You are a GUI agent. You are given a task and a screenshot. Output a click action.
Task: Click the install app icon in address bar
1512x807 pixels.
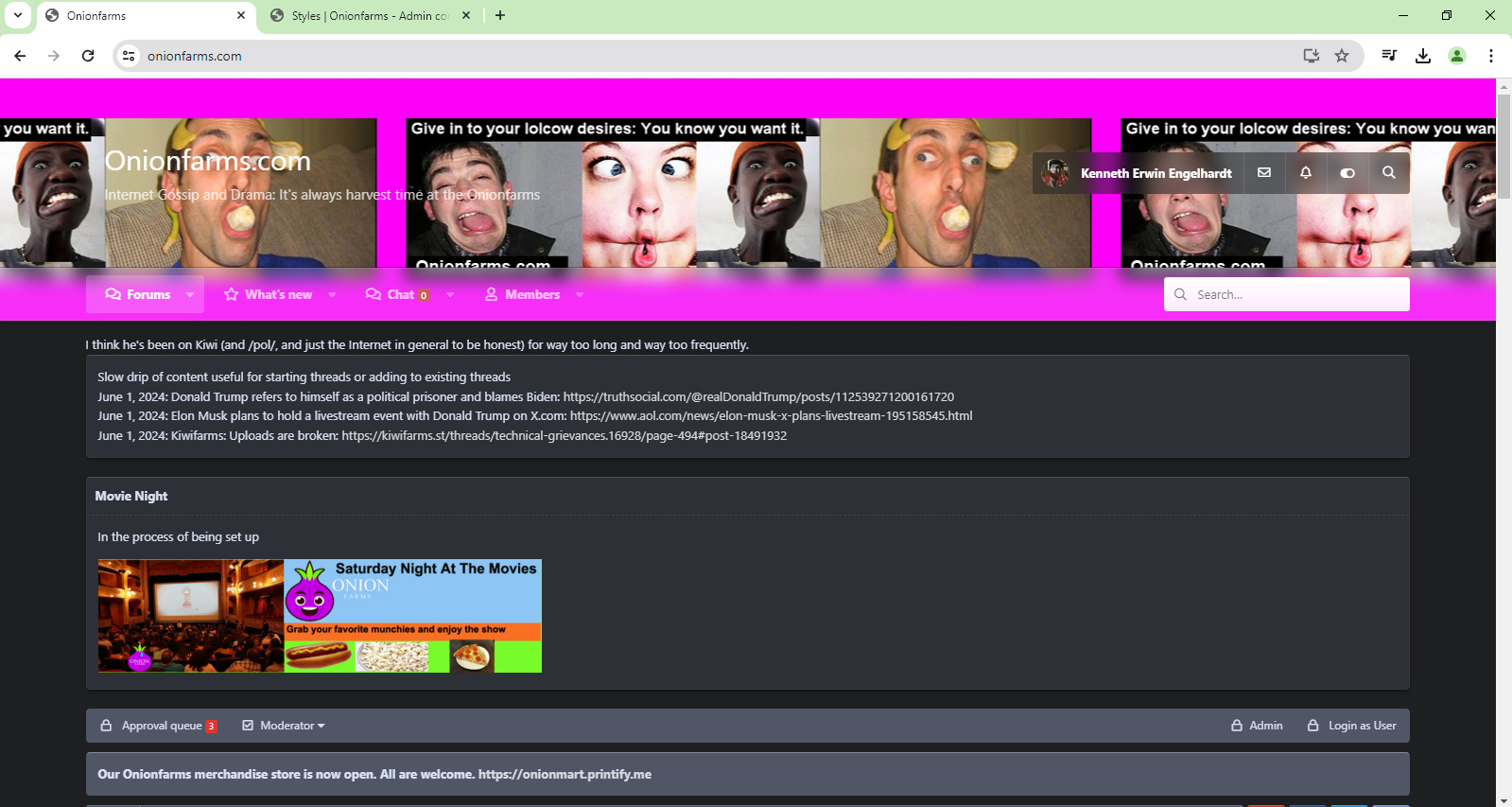[1312, 56]
